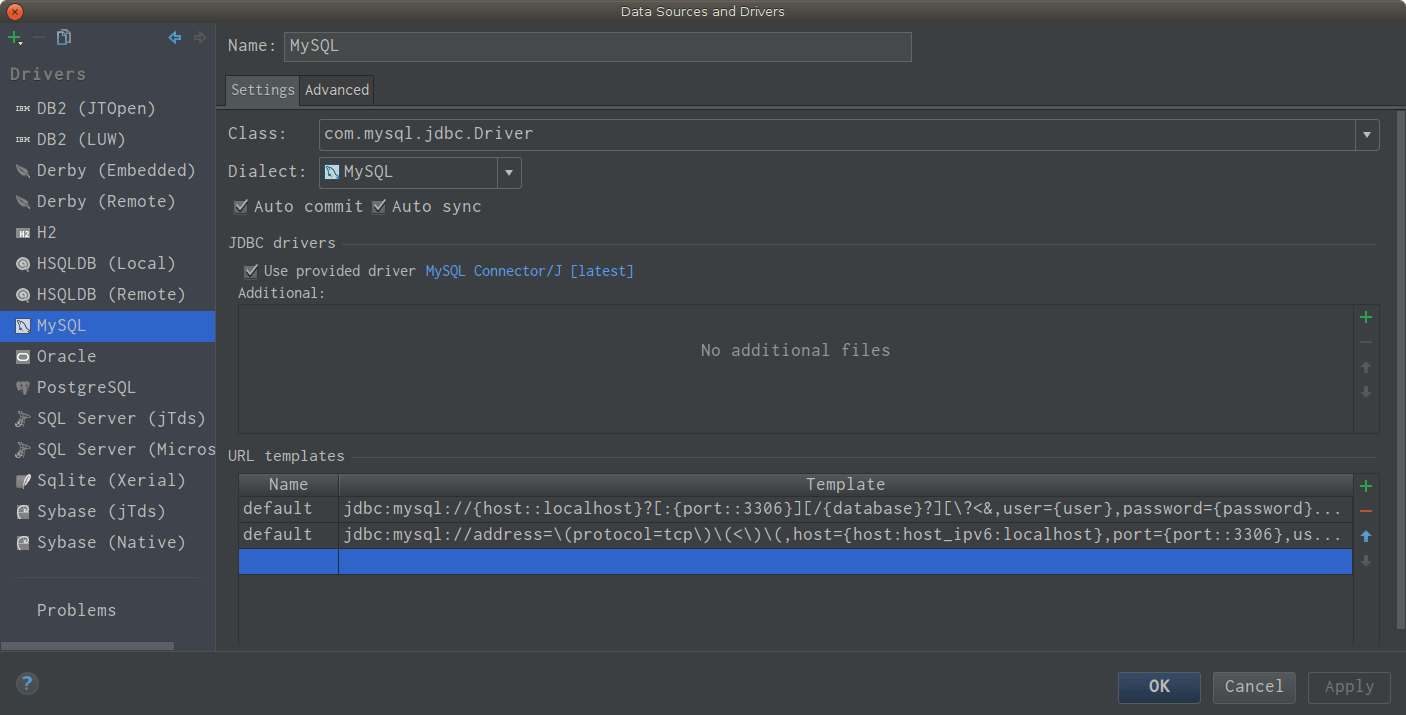The width and height of the screenshot is (1406, 715).
Task: Add a new URL template with green plus
Action: point(1366,487)
